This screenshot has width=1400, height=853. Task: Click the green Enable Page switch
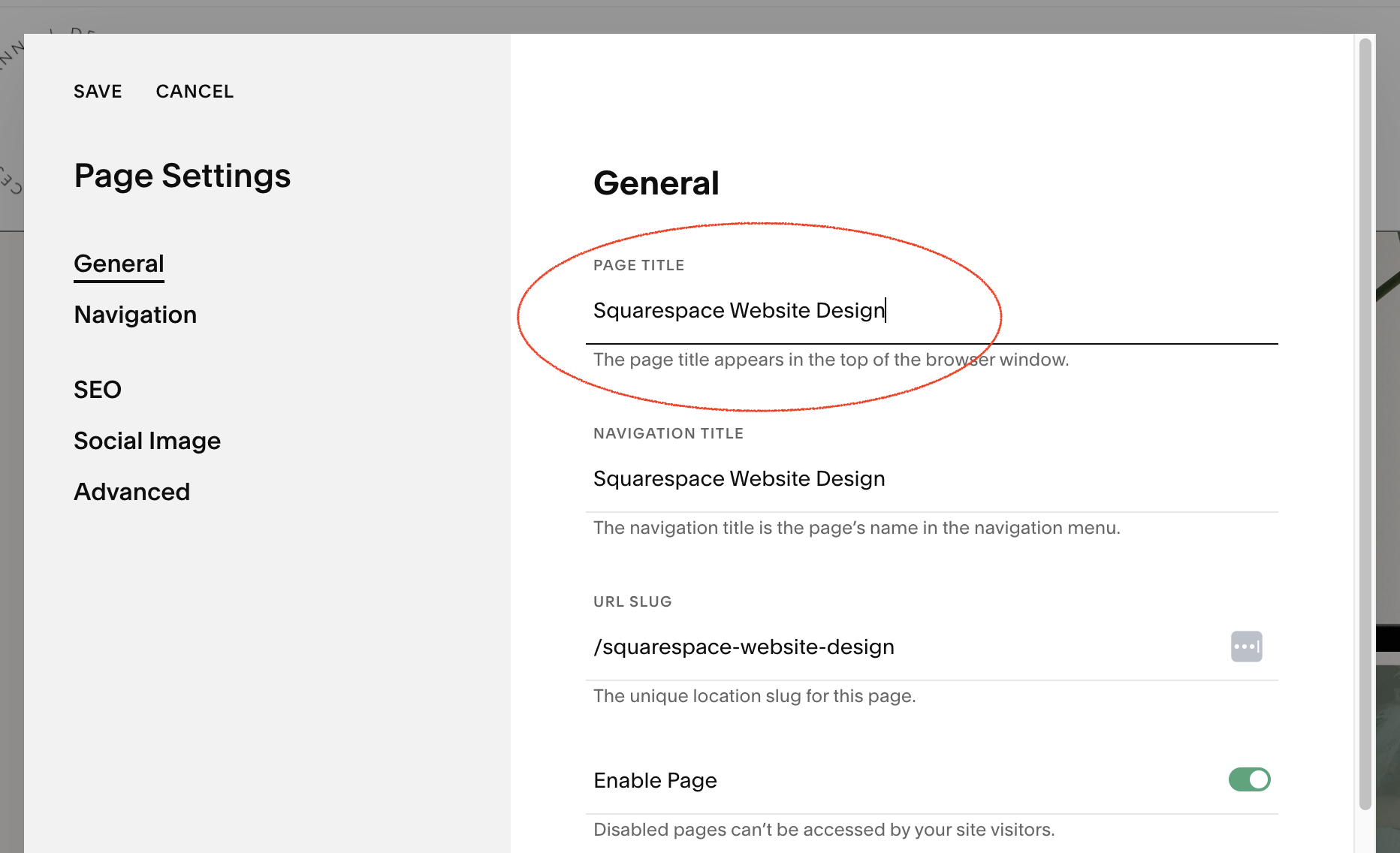pos(1249,779)
